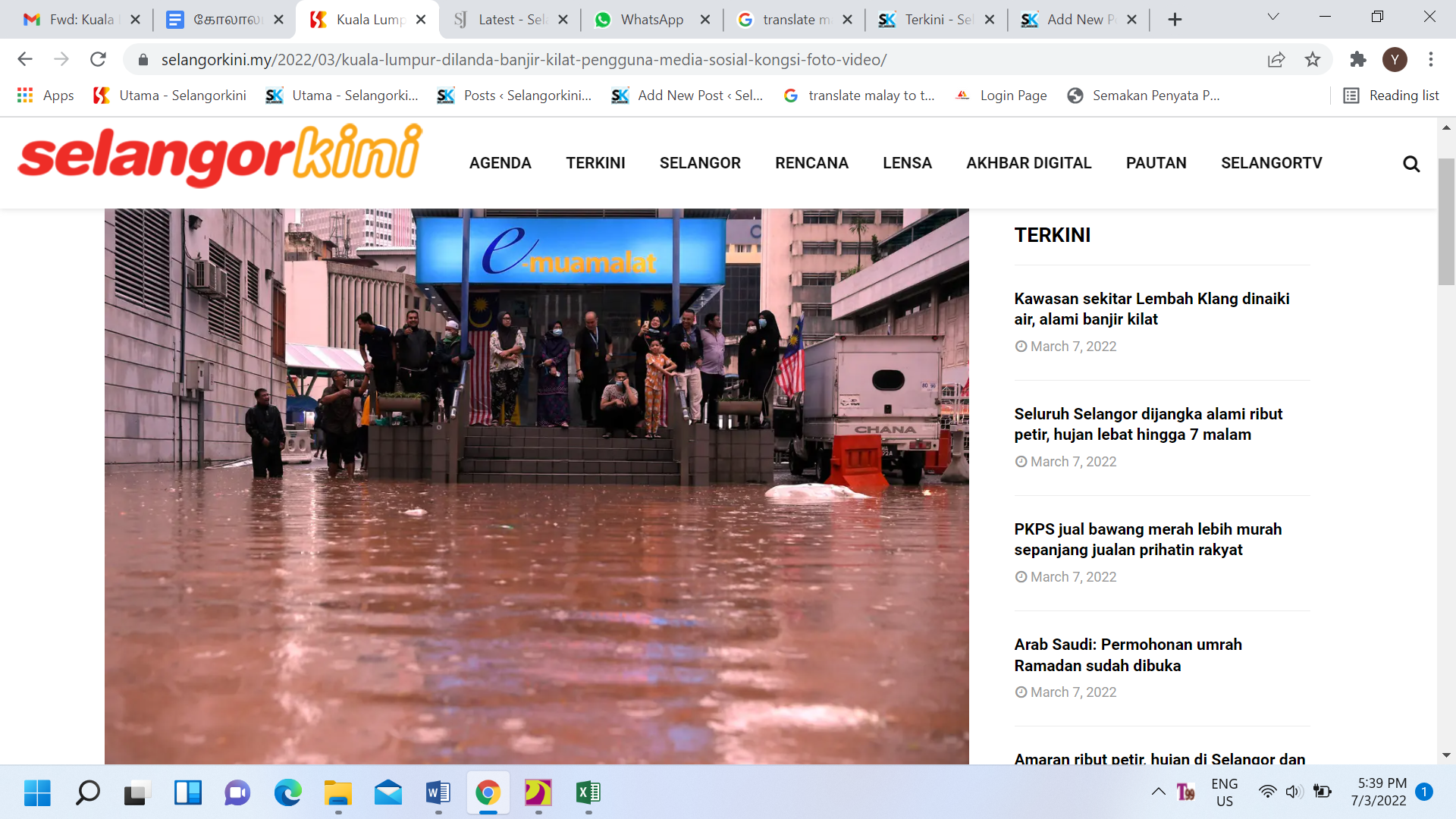This screenshot has height=819, width=1456.
Task: Open article about Lembah Klang banjir kilat
Action: [1151, 309]
